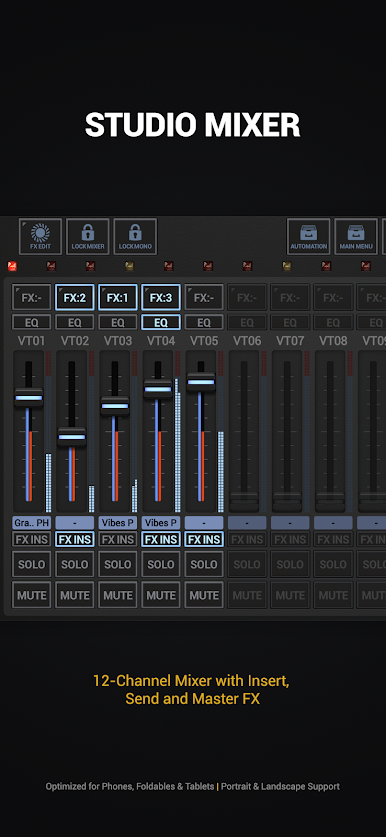Click the VT02 volume fader handle
Viewport: 386px width, 837px height.
coord(72,437)
